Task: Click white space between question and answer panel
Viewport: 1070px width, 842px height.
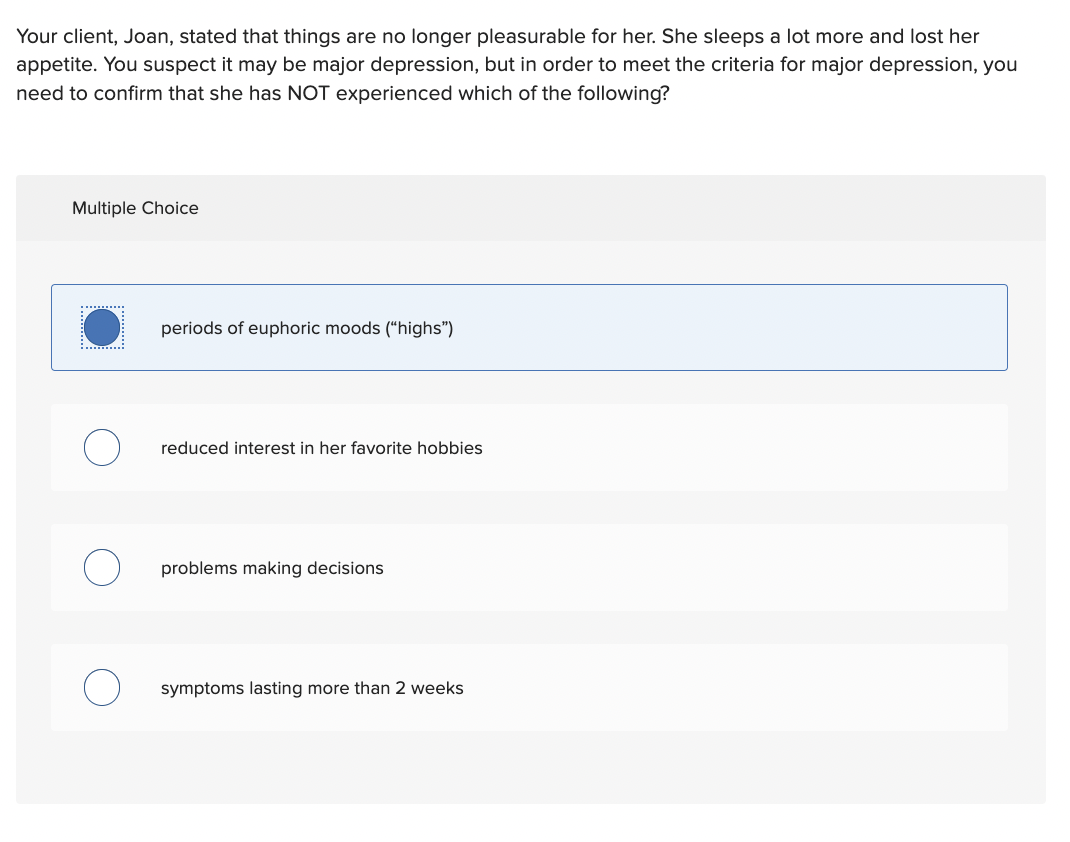Action: 530,142
